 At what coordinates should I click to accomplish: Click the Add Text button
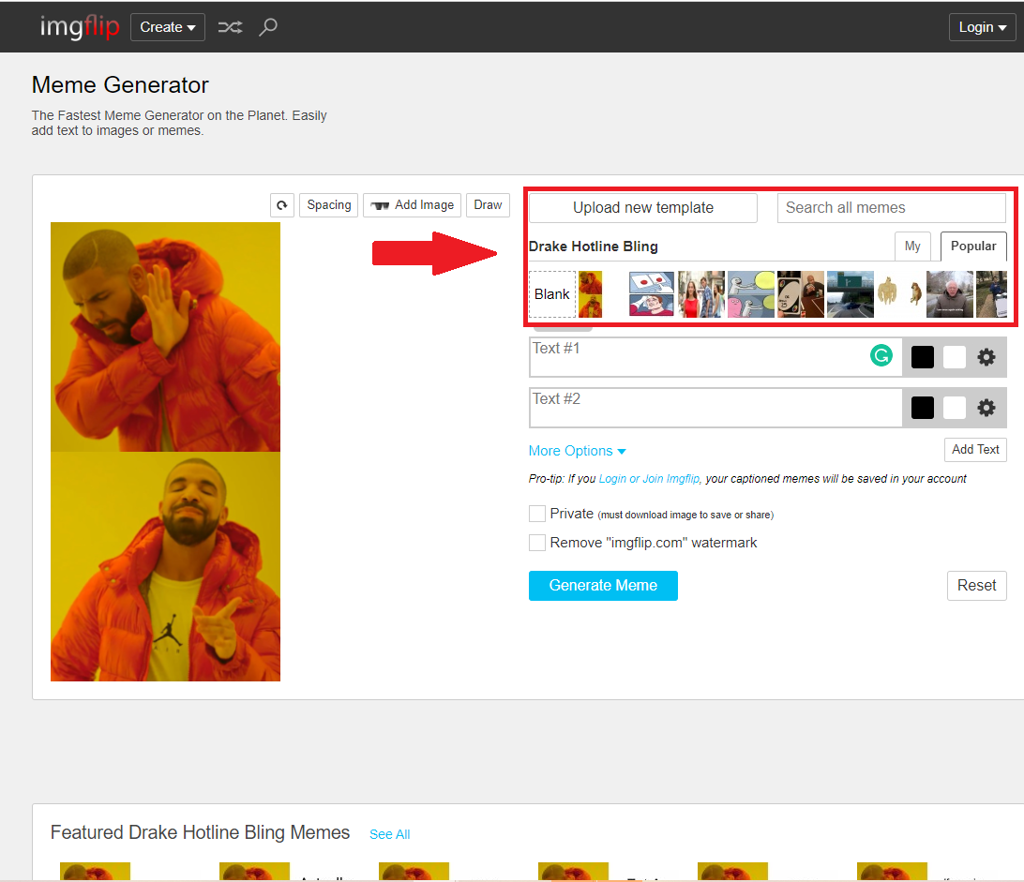point(975,450)
